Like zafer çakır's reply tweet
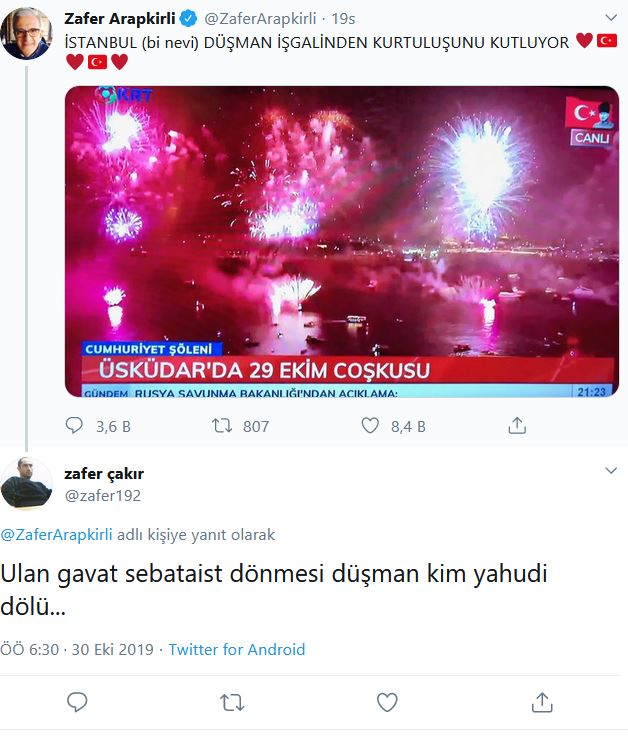Image resolution: width=628 pixels, height=737 pixels. tap(387, 702)
